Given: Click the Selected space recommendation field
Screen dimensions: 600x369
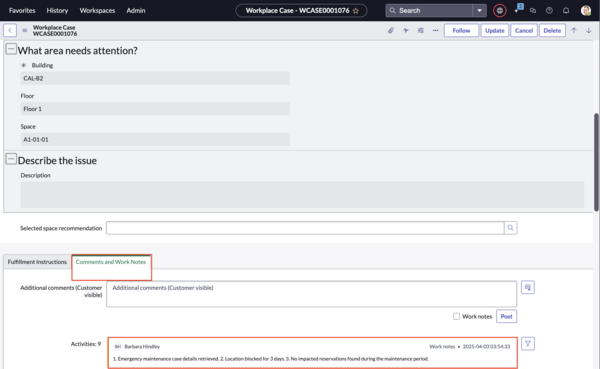Looking at the screenshot, I should coord(305,228).
